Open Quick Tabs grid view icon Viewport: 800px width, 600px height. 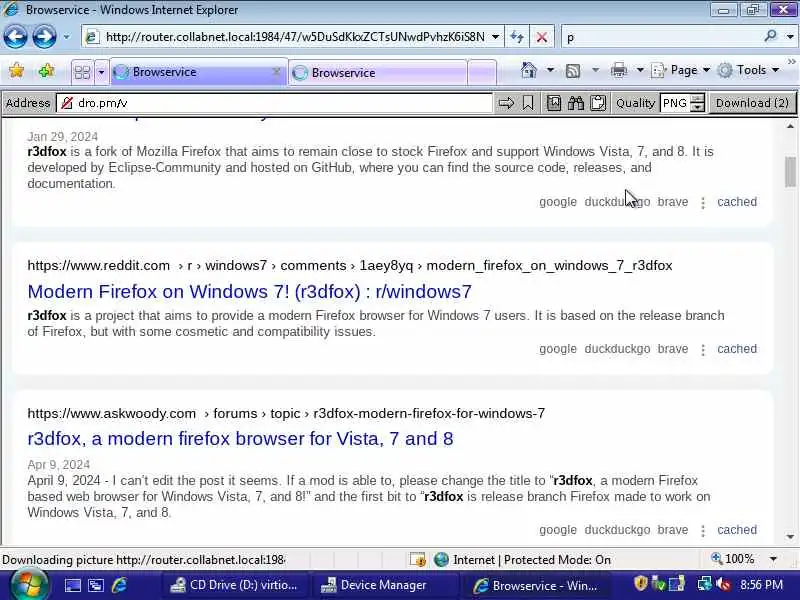82,72
